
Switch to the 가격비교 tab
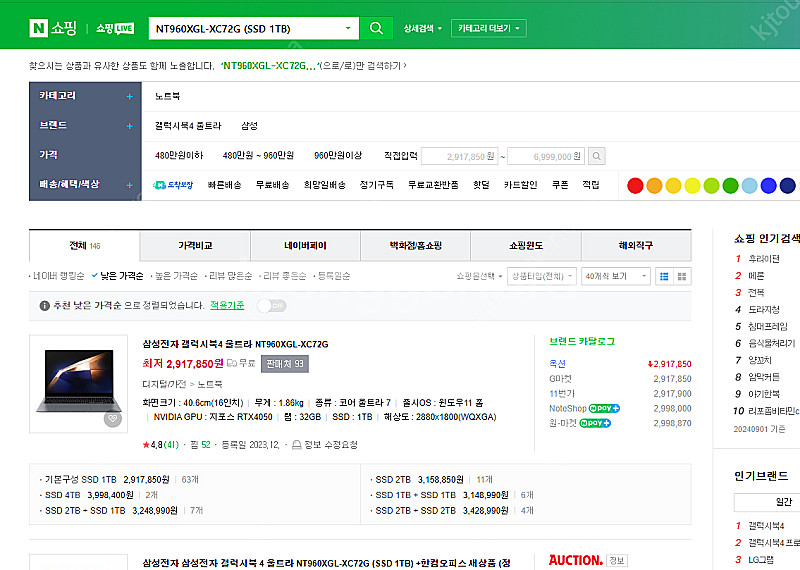pos(195,245)
